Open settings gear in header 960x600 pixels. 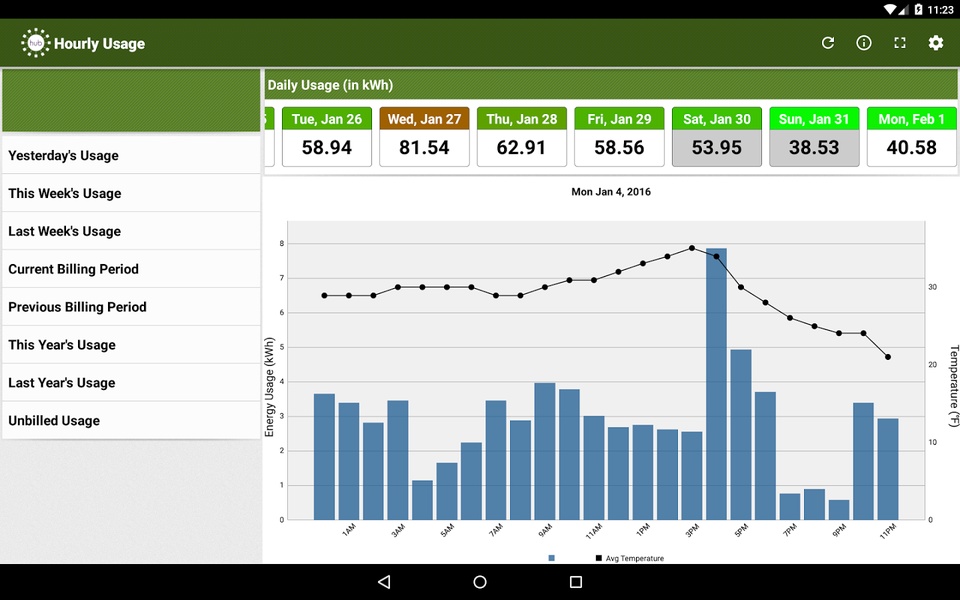point(936,43)
